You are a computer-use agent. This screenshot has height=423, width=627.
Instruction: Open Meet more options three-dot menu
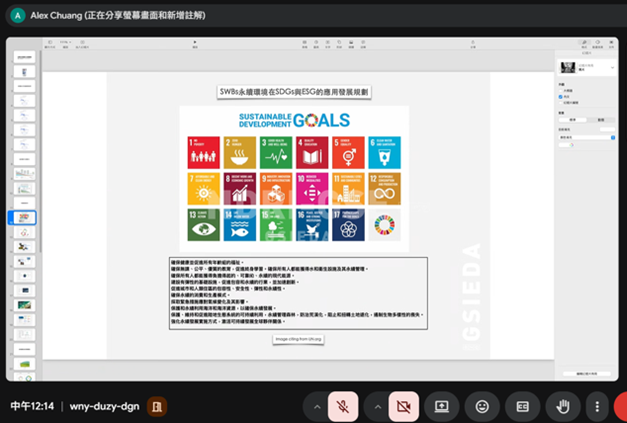[x=597, y=407]
